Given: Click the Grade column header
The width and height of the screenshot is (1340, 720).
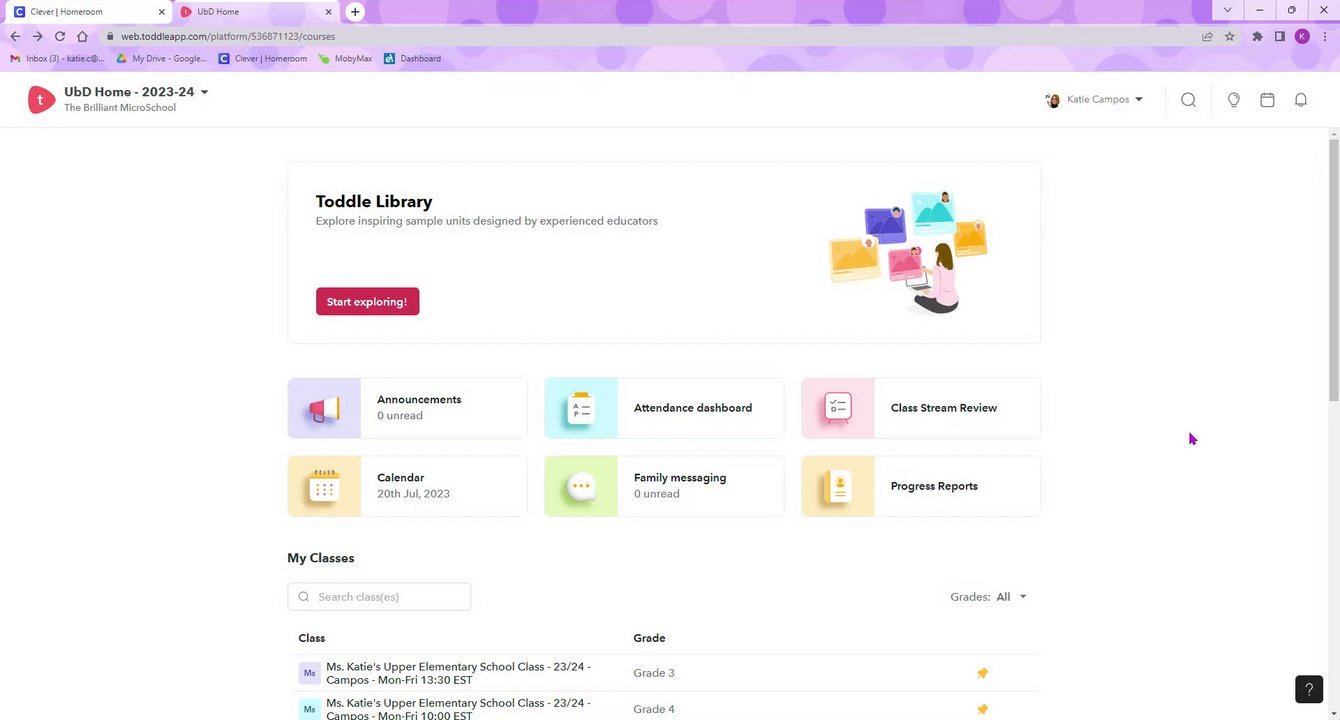Looking at the screenshot, I should 649,638.
